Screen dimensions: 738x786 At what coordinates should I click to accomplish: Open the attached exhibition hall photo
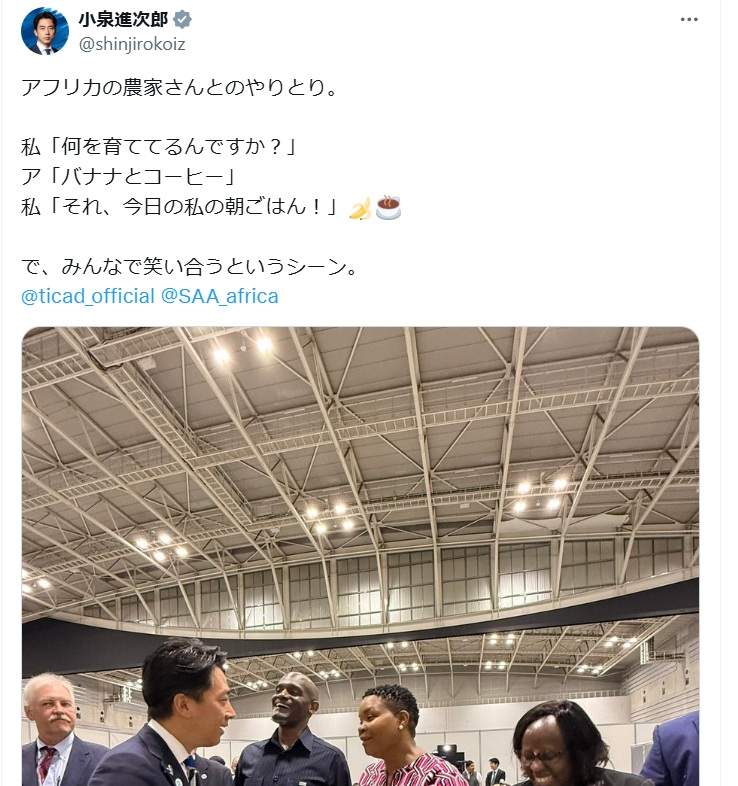(360, 556)
